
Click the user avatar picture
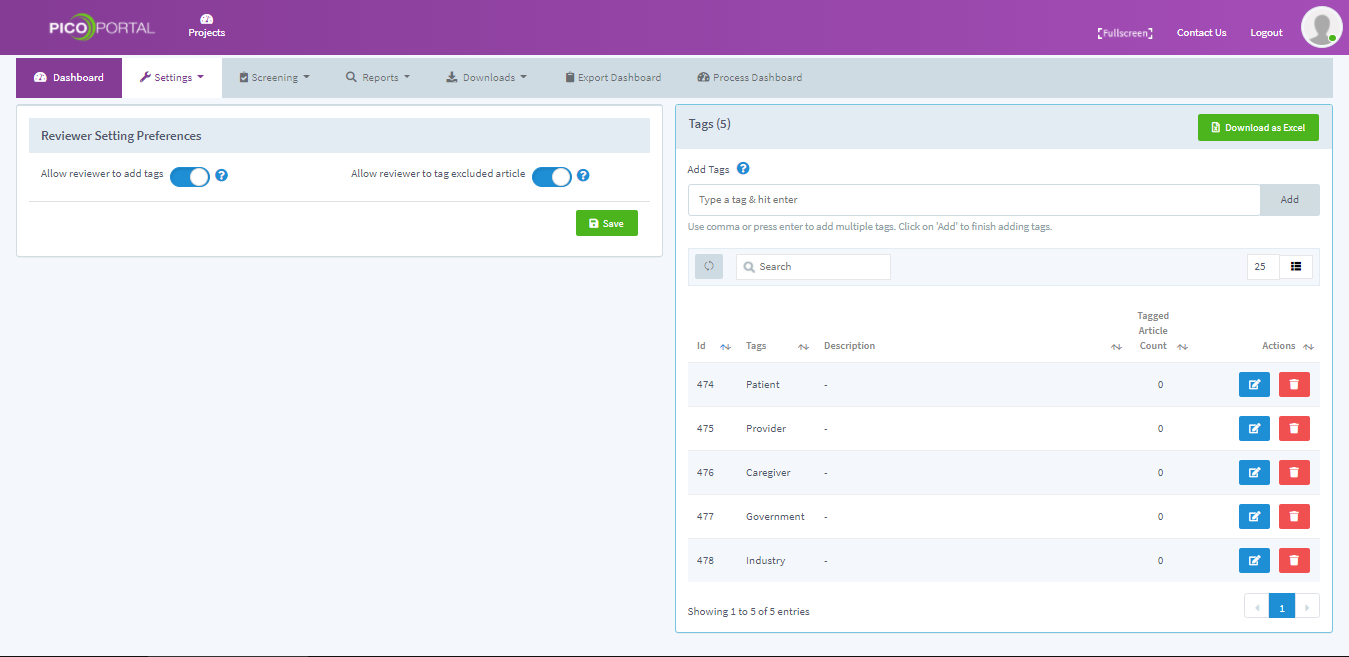click(1321, 27)
